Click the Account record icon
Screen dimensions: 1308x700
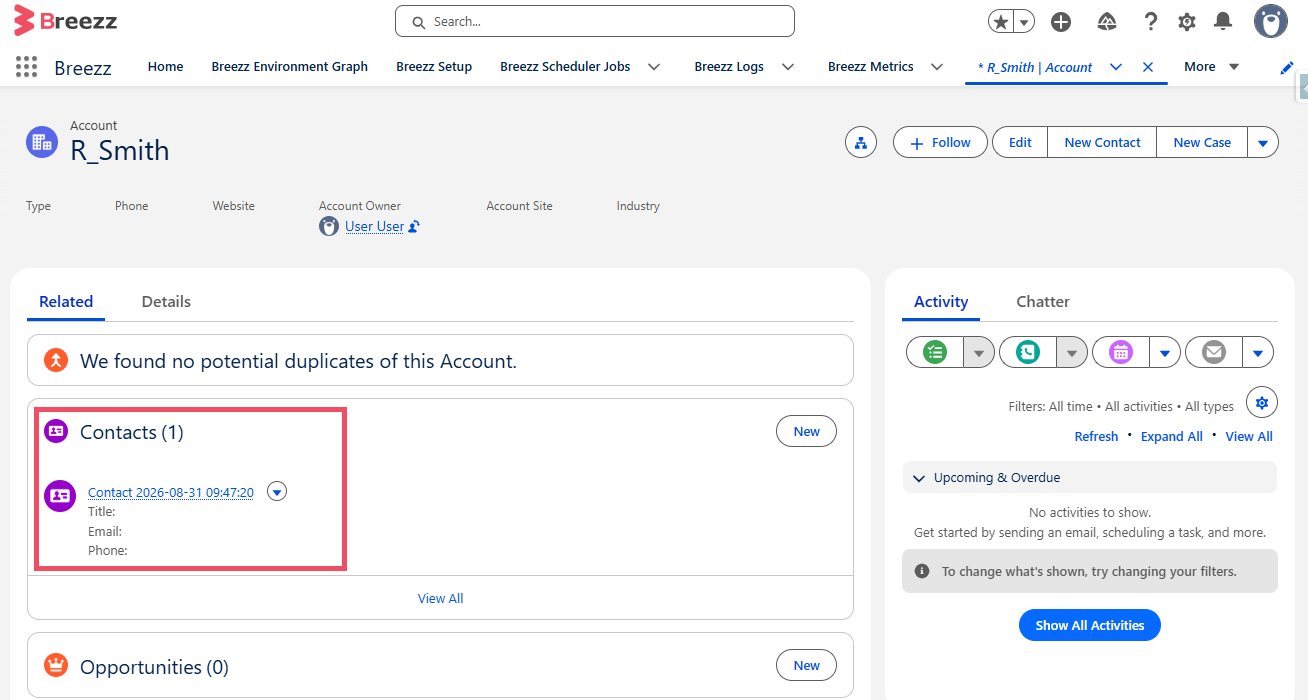tap(42, 142)
